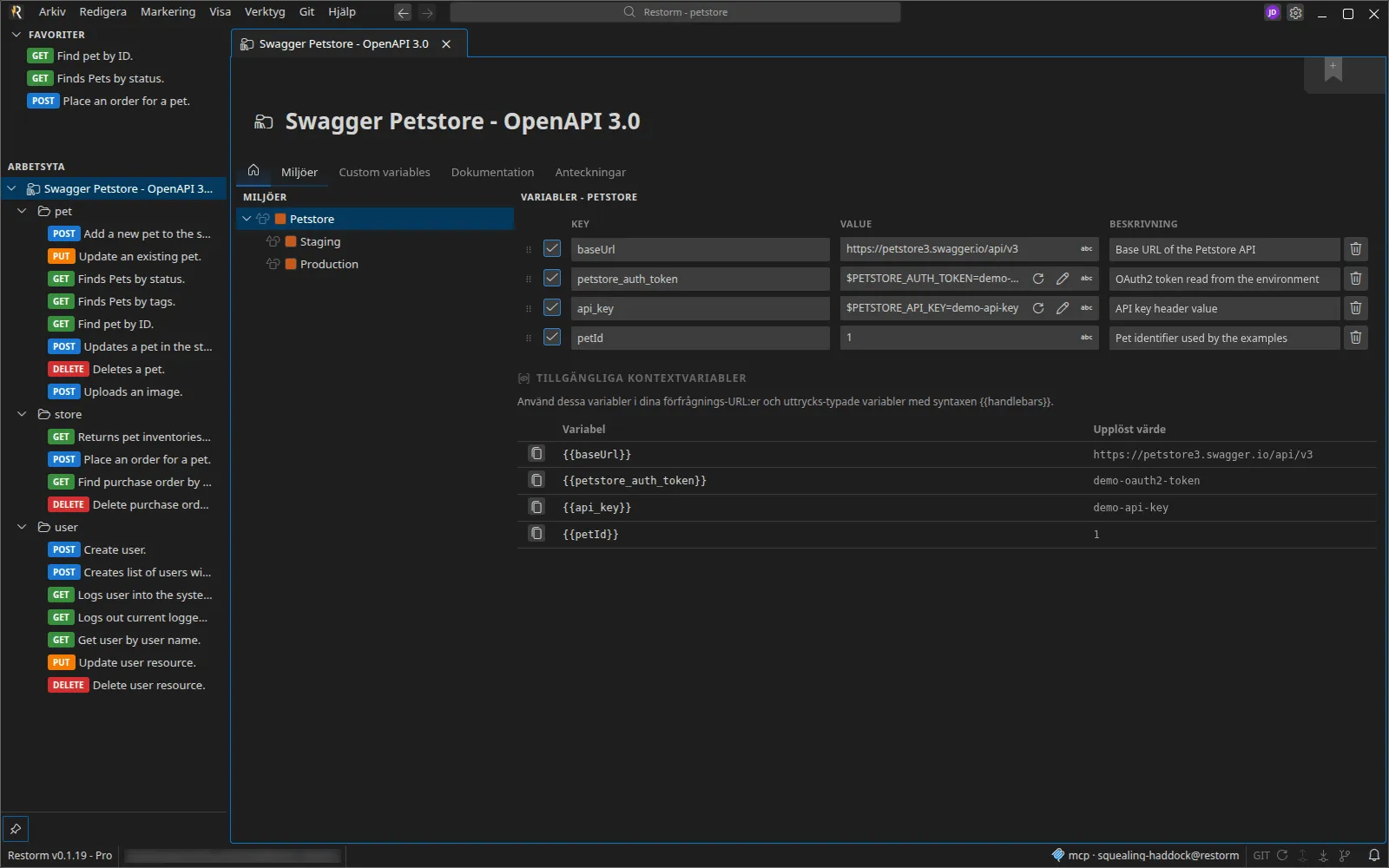
Task: Refresh Git status in status bar
Action: (1282, 855)
